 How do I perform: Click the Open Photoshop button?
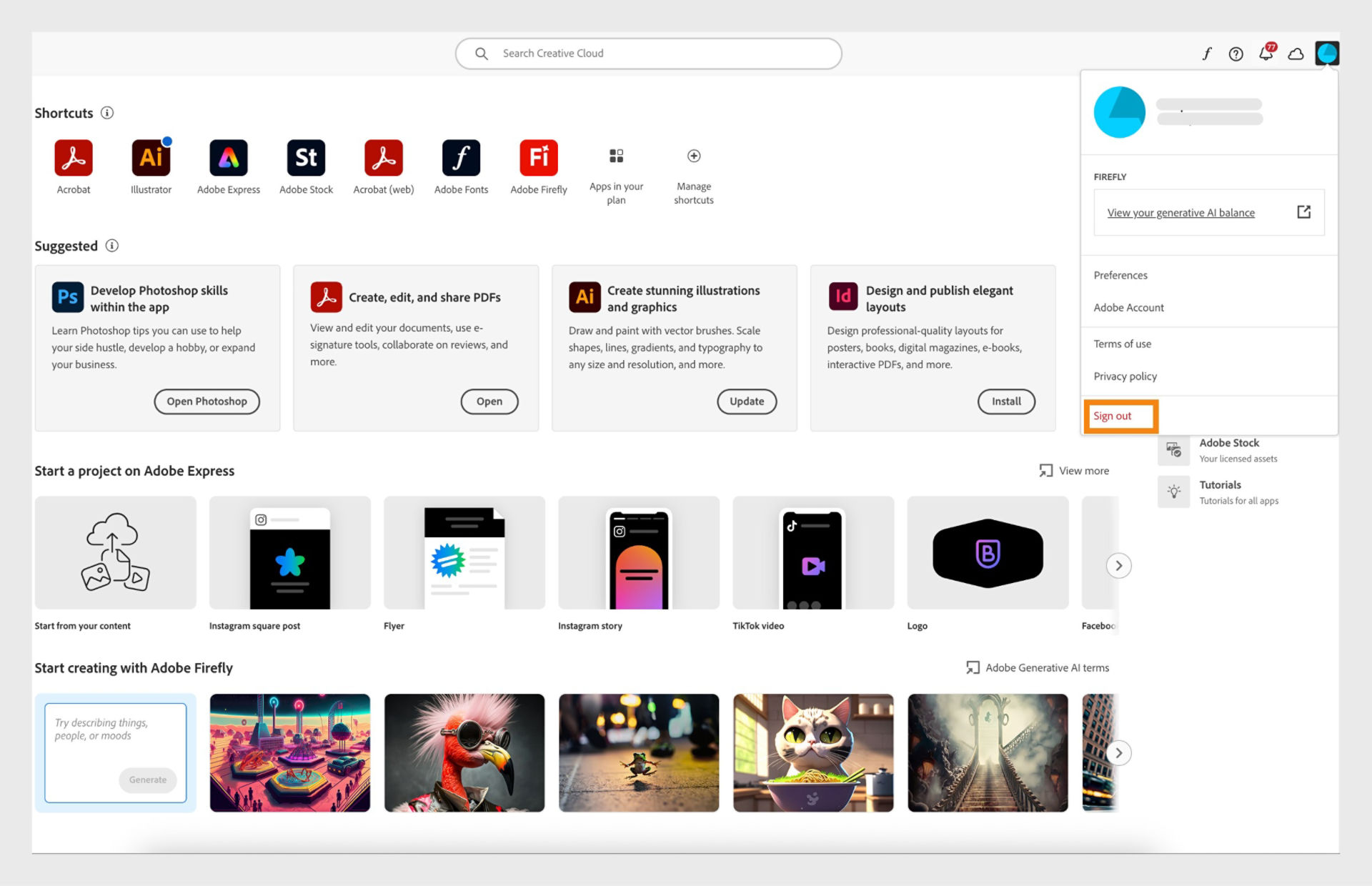(x=207, y=401)
